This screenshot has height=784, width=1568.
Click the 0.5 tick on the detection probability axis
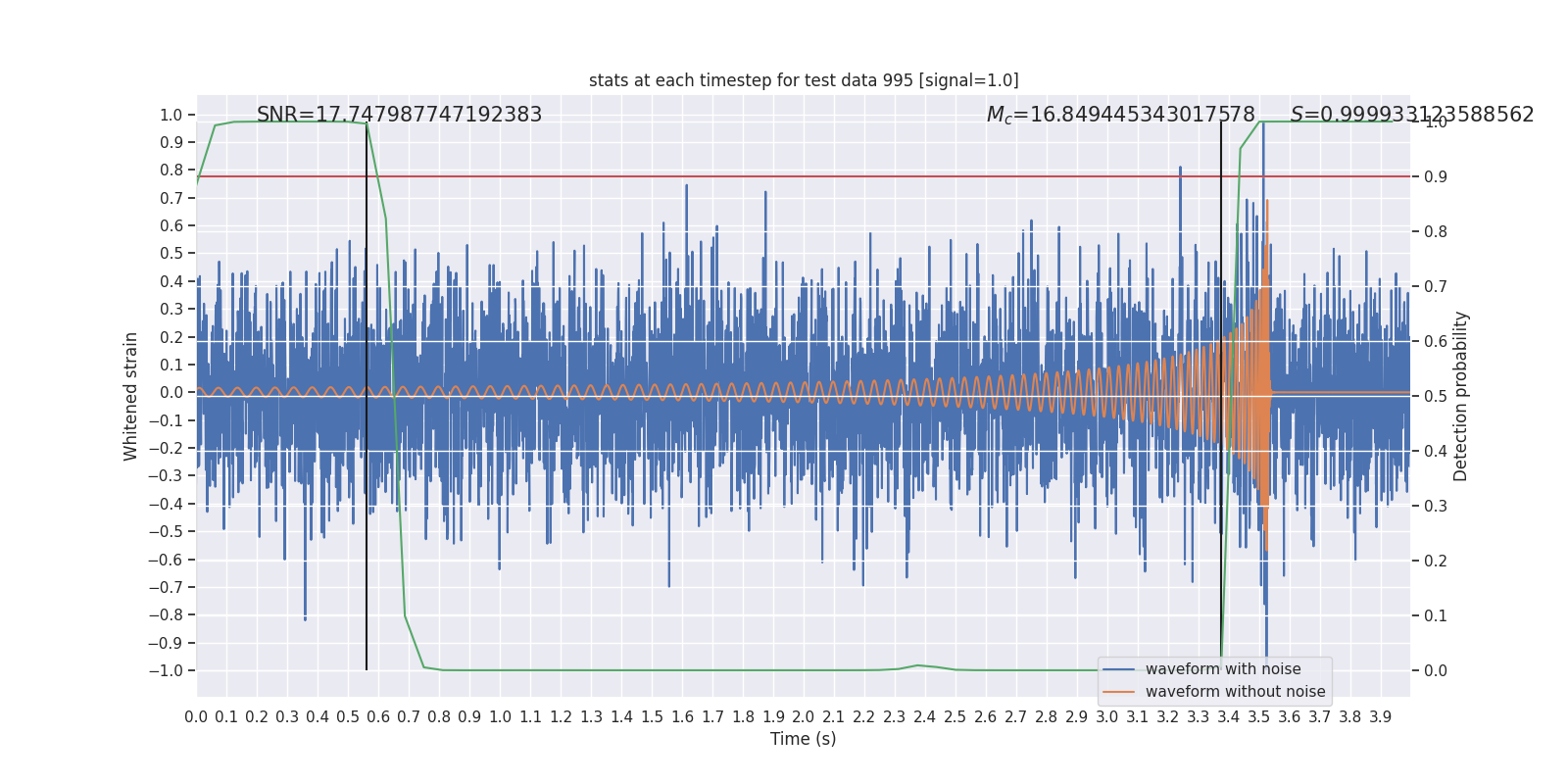pyautogui.click(x=1436, y=396)
